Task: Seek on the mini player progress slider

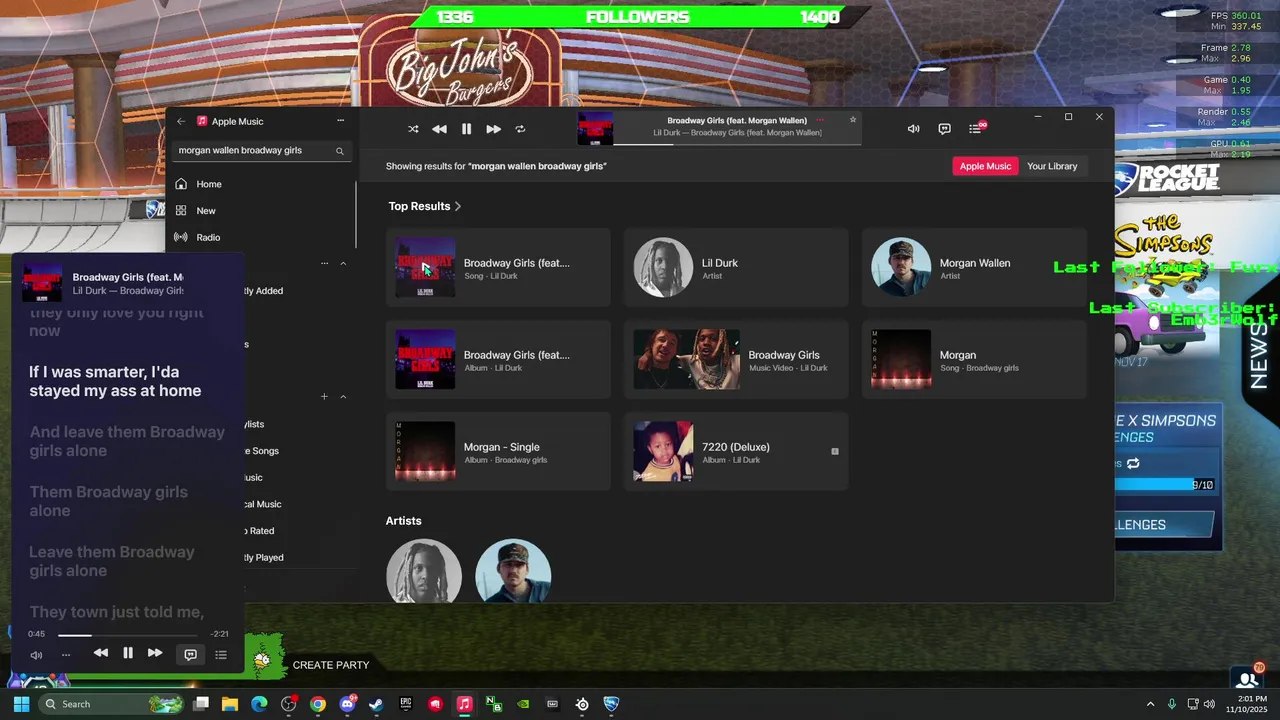Action: 127,635
